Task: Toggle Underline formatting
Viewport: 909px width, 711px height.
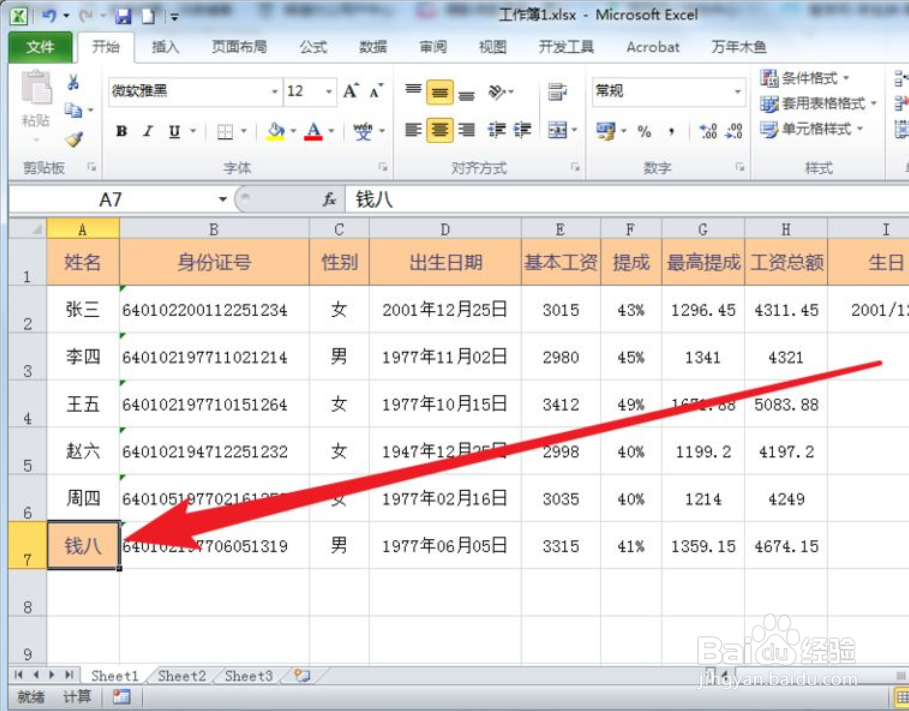Action: (x=174, y=132)
